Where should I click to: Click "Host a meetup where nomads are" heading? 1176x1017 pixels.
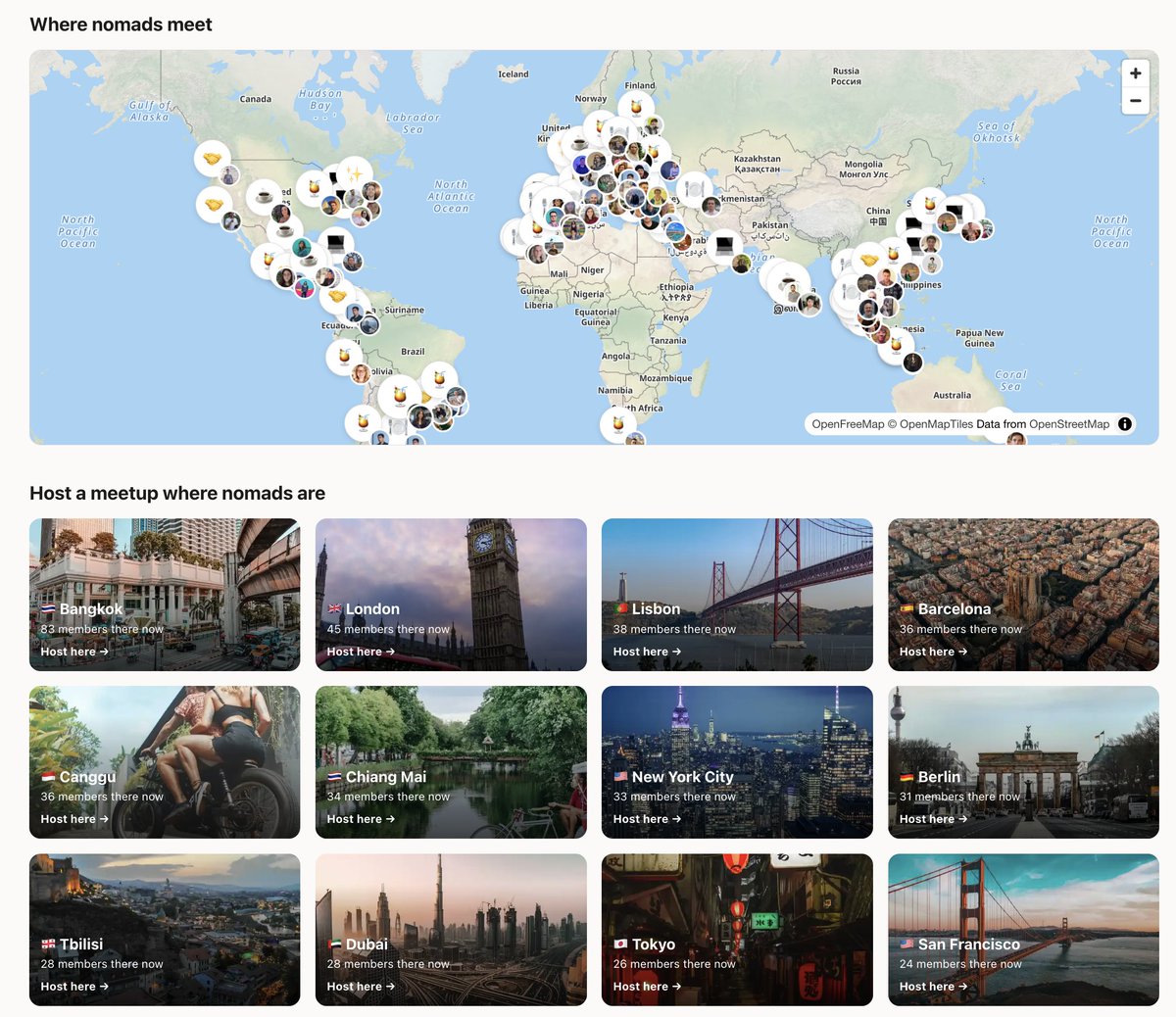coord(177,494)
